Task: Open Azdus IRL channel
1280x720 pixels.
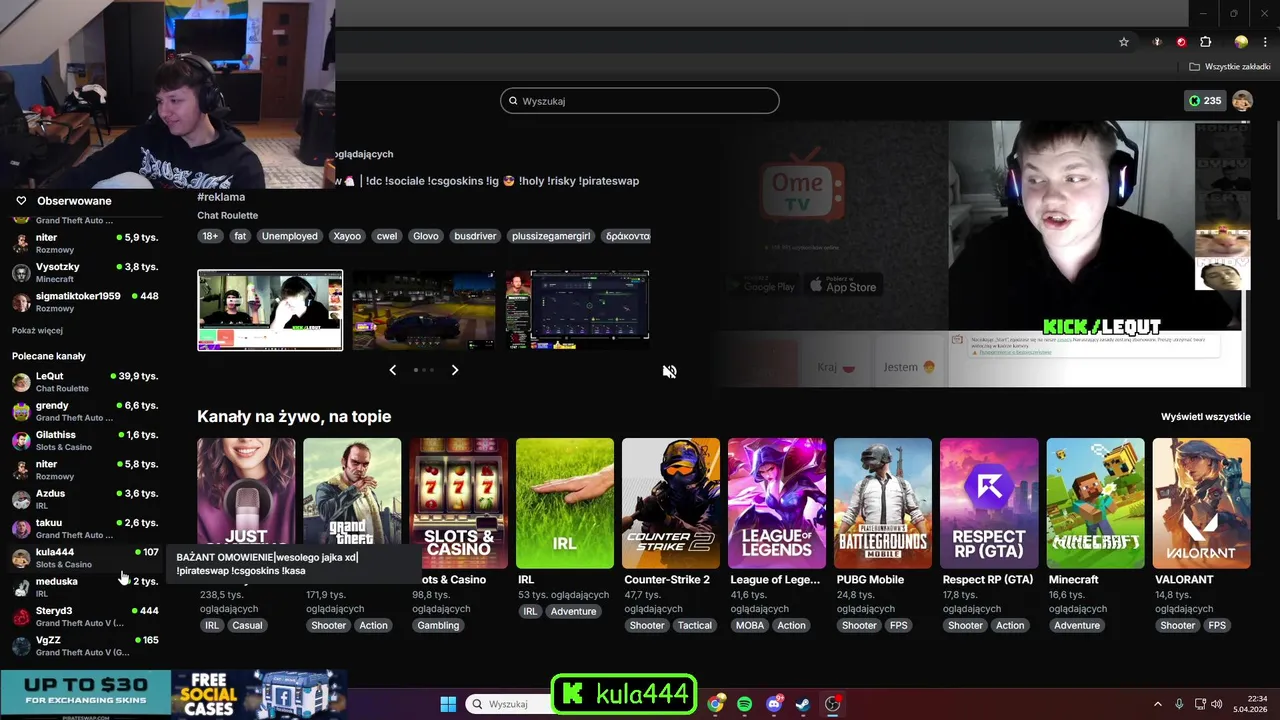Action: point(85,499)
